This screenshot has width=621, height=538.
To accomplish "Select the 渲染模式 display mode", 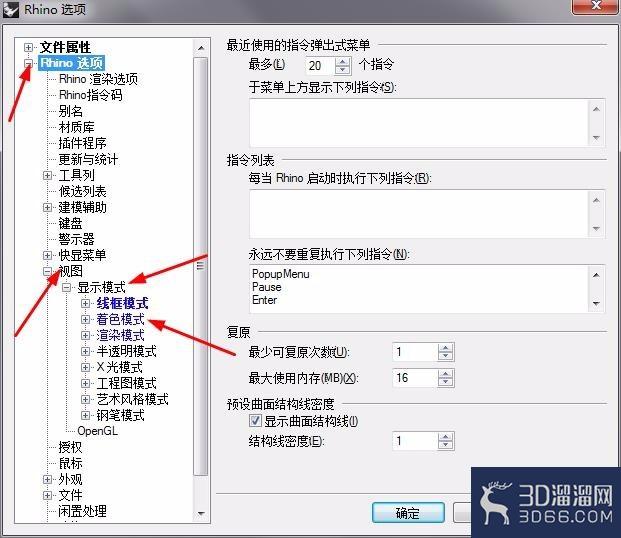I will [x=120, y=336].
